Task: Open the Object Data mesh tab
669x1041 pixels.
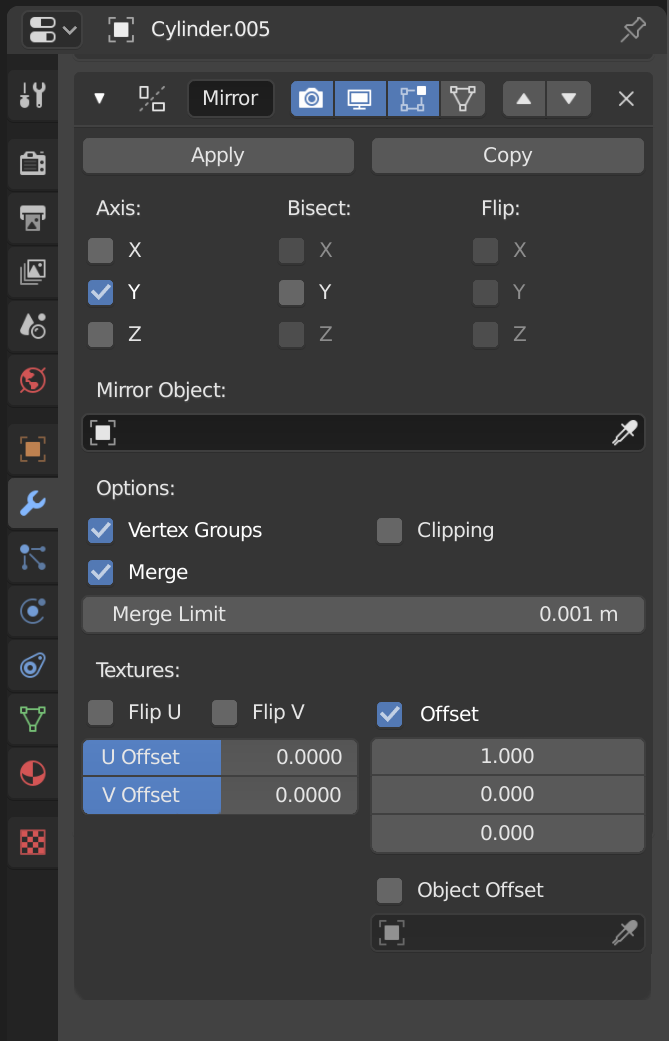Action: pos(33,720)
